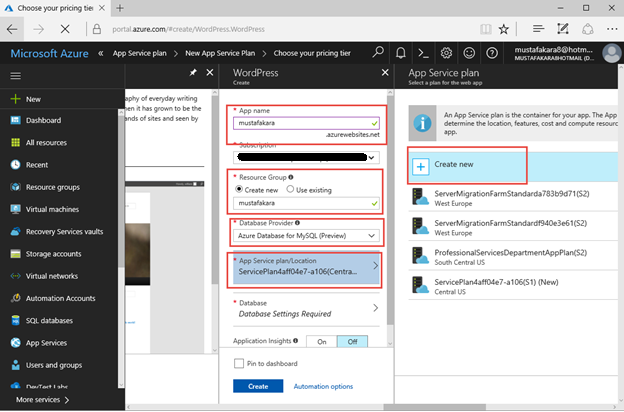Viewport: 624px width, 412px height.
Task: Open browser reading view icon
Action: pos(486,29)
